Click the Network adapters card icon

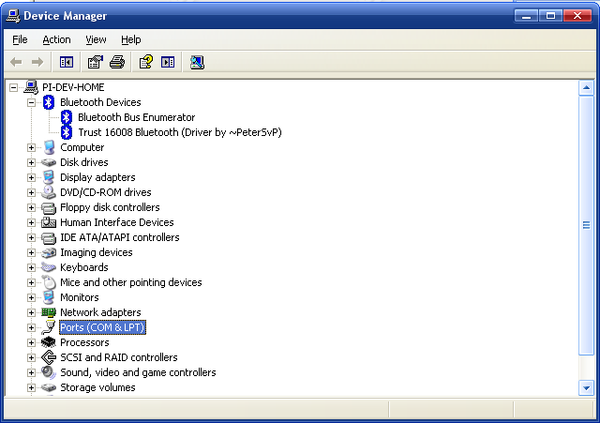49,312
